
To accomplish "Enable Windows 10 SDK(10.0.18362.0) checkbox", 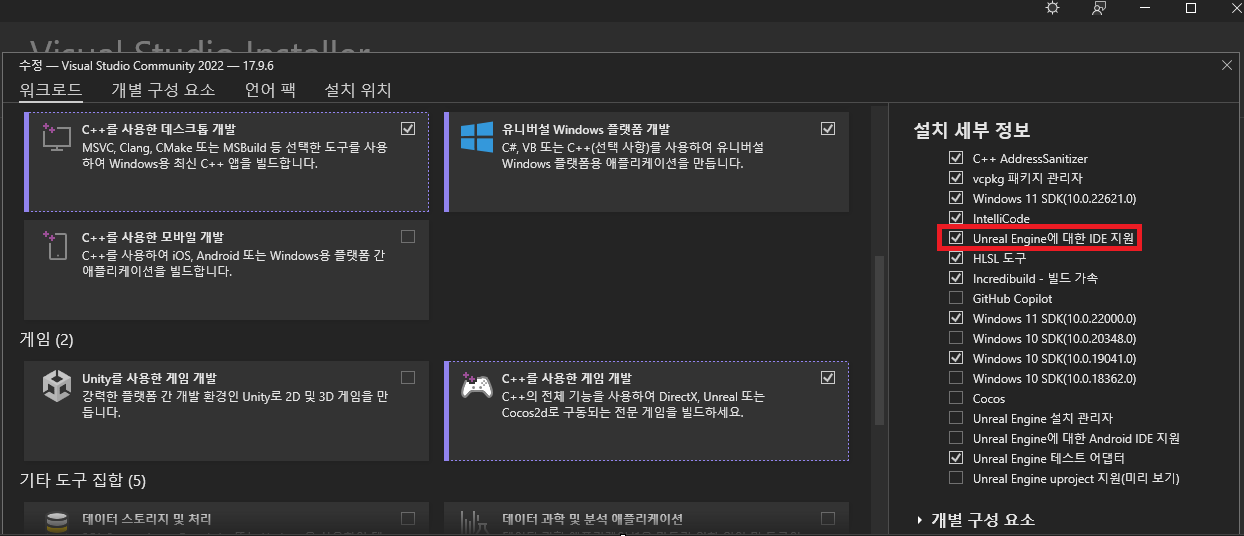I will (x=956, y=378).
